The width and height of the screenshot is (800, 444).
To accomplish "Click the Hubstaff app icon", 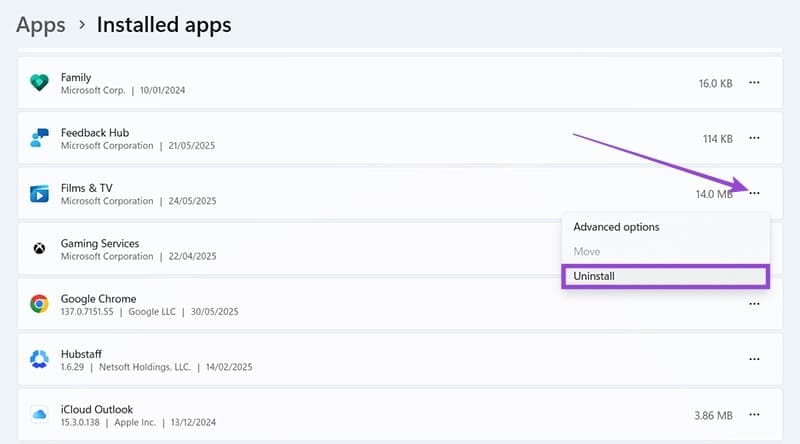I will click(x=40, y=360).
